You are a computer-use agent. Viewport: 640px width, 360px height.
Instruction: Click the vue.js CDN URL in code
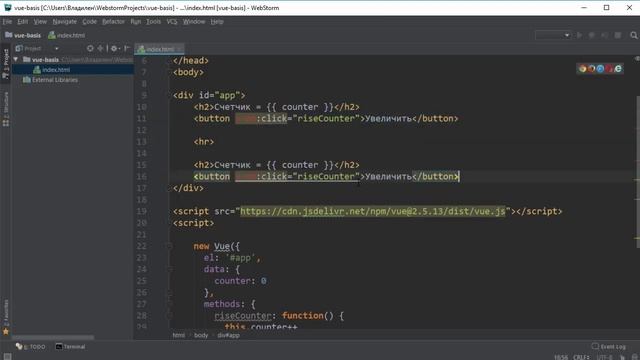373,211
